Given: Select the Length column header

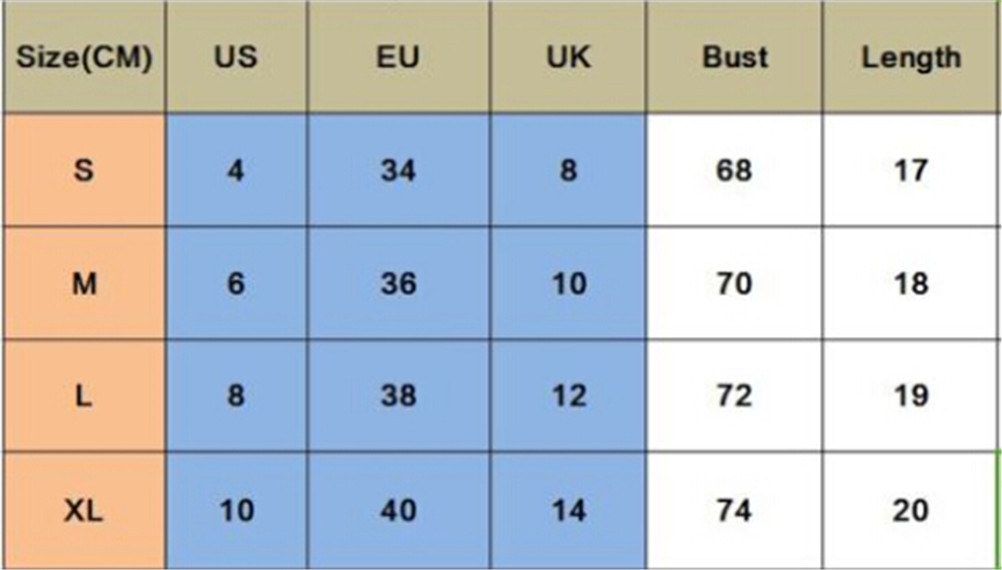Looking at the screenshot, I should pos(911,57).
